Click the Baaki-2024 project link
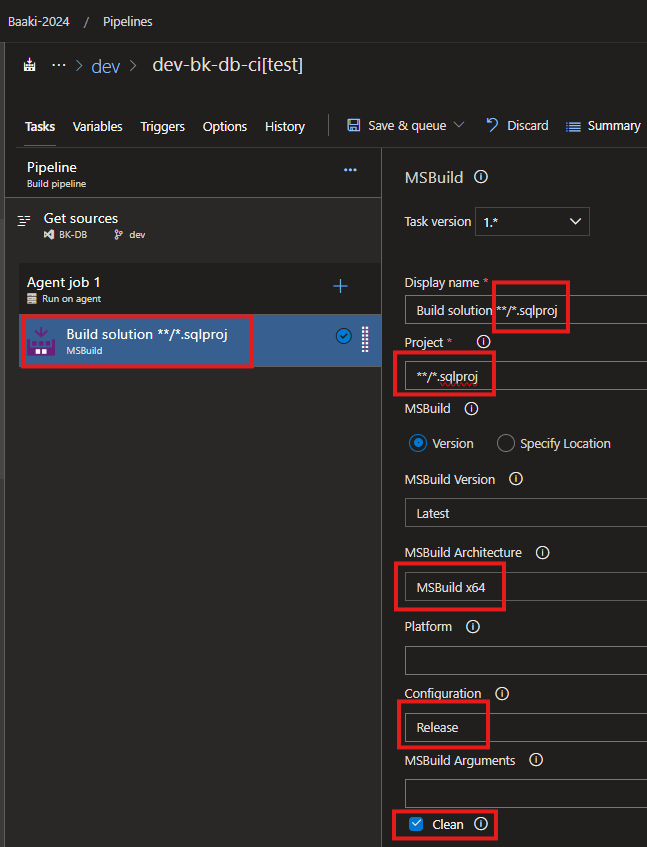Screen dimensions: 647x847 [x=39, y=22]
